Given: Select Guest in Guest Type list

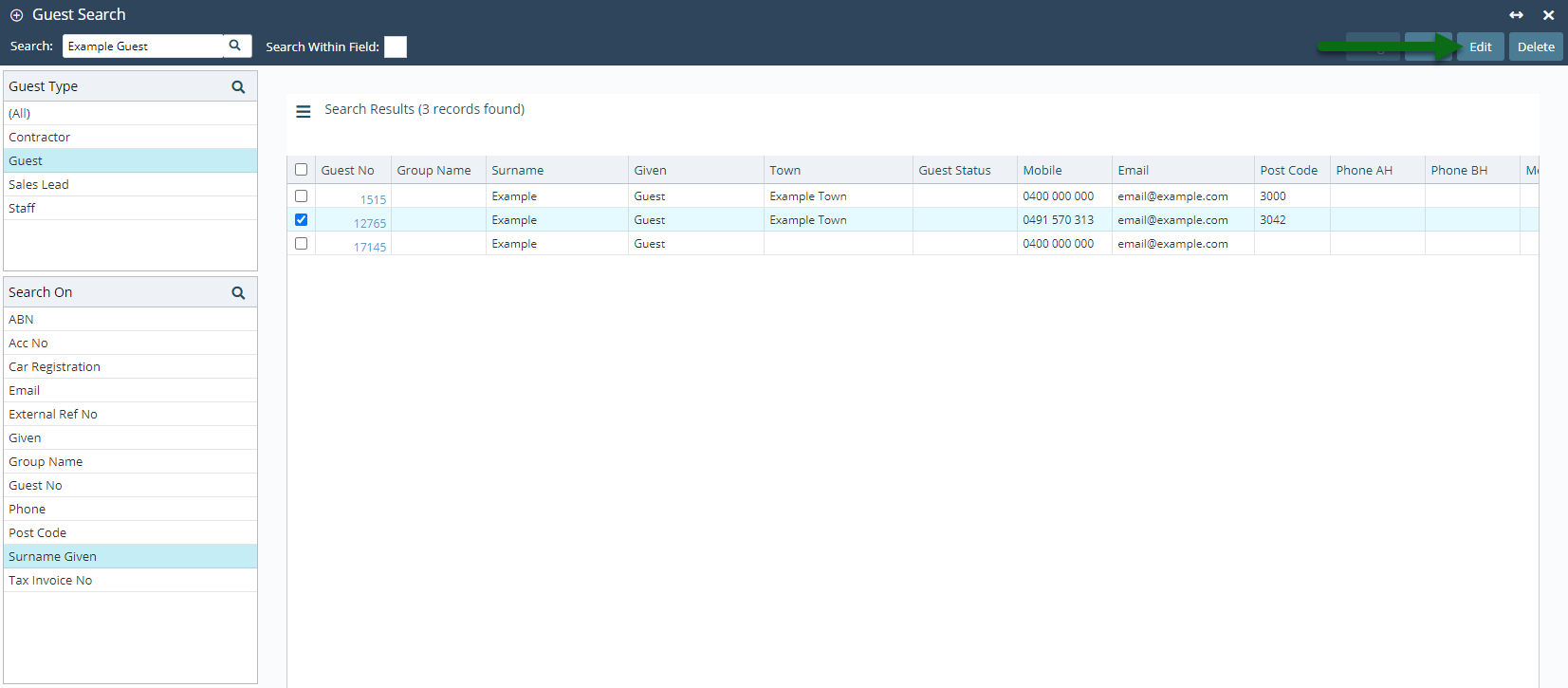Looking at the screenshot, I should pyautogui.click(x=130, y=160).
